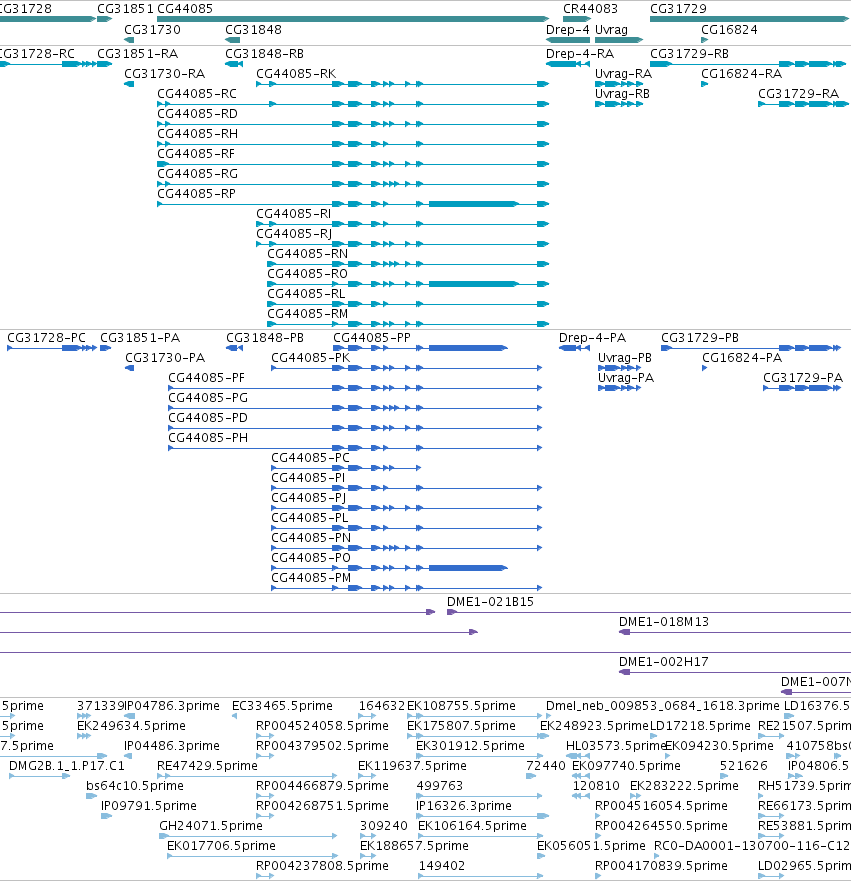Image resolution: width=851 pixels, height=881 pixels.
Task: Select the Uvrag gene label
Action: click(x=611, y=30)
